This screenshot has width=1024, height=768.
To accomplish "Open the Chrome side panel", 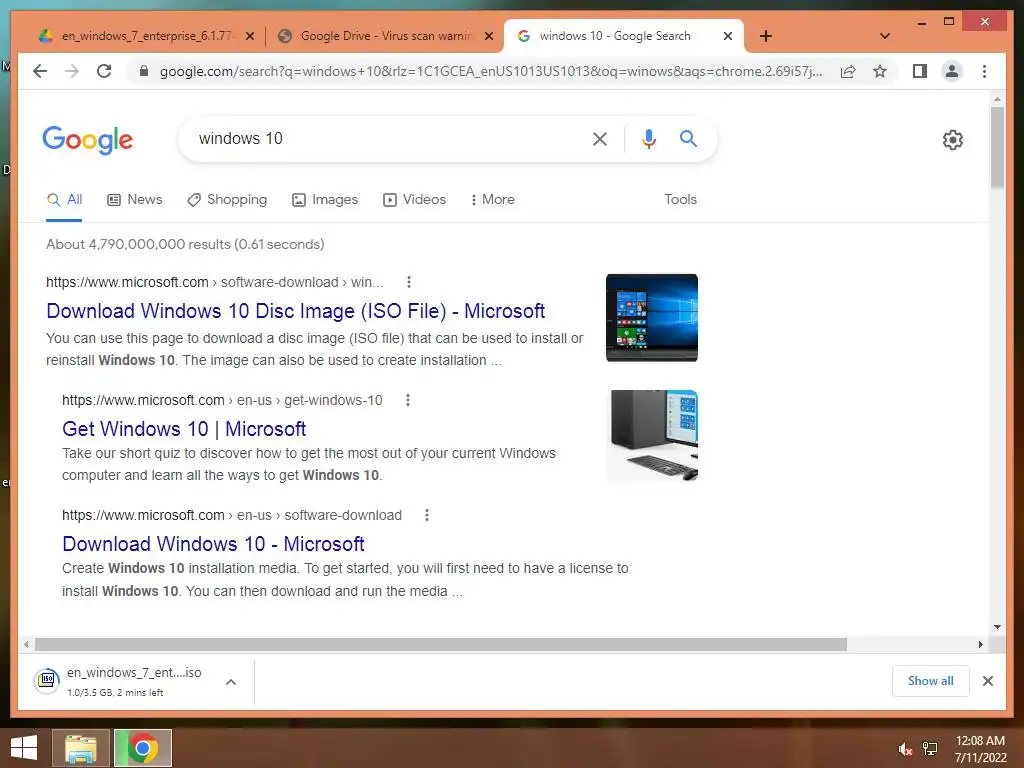I will tap(920, 71).
